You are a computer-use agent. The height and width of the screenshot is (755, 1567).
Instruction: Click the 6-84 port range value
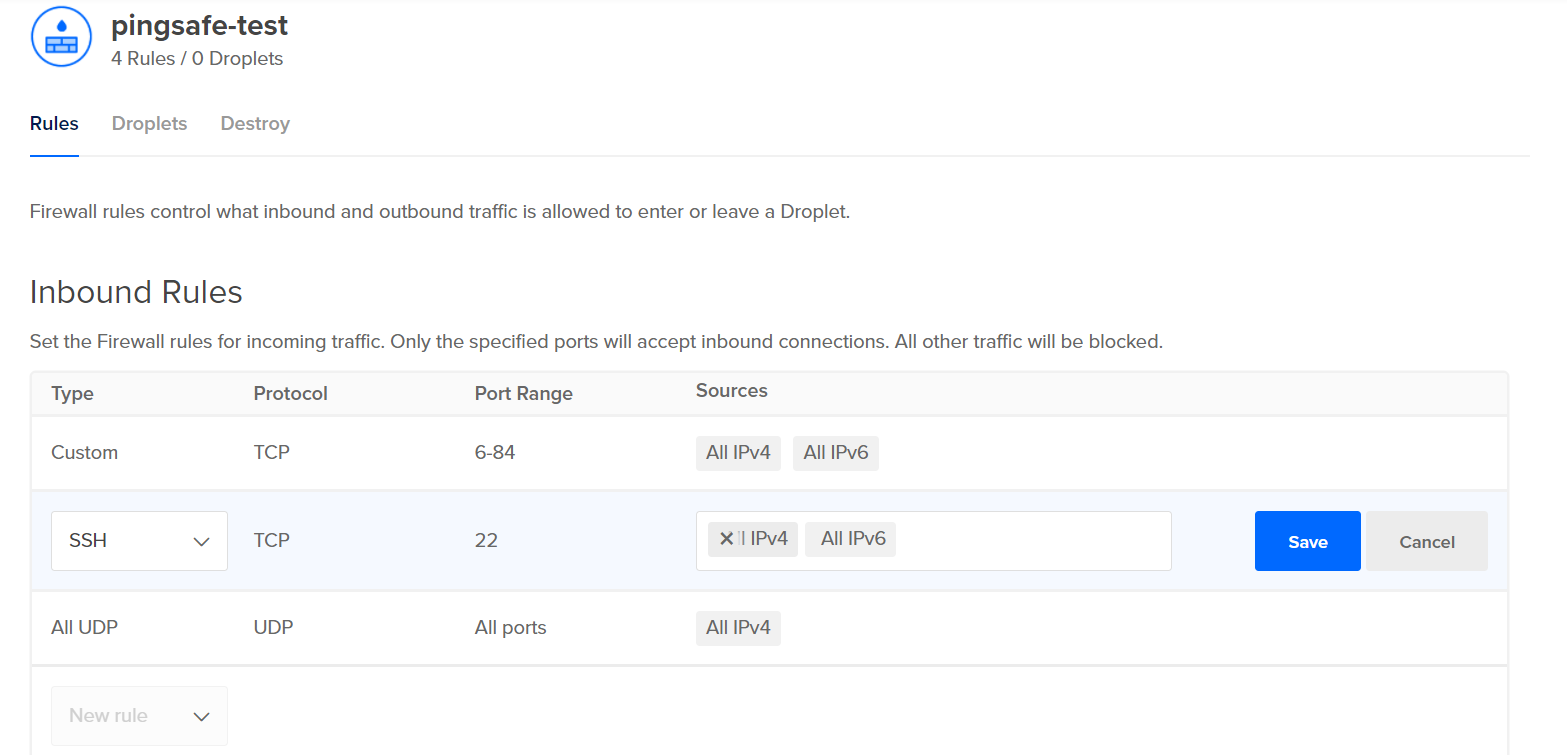[495, 453]
